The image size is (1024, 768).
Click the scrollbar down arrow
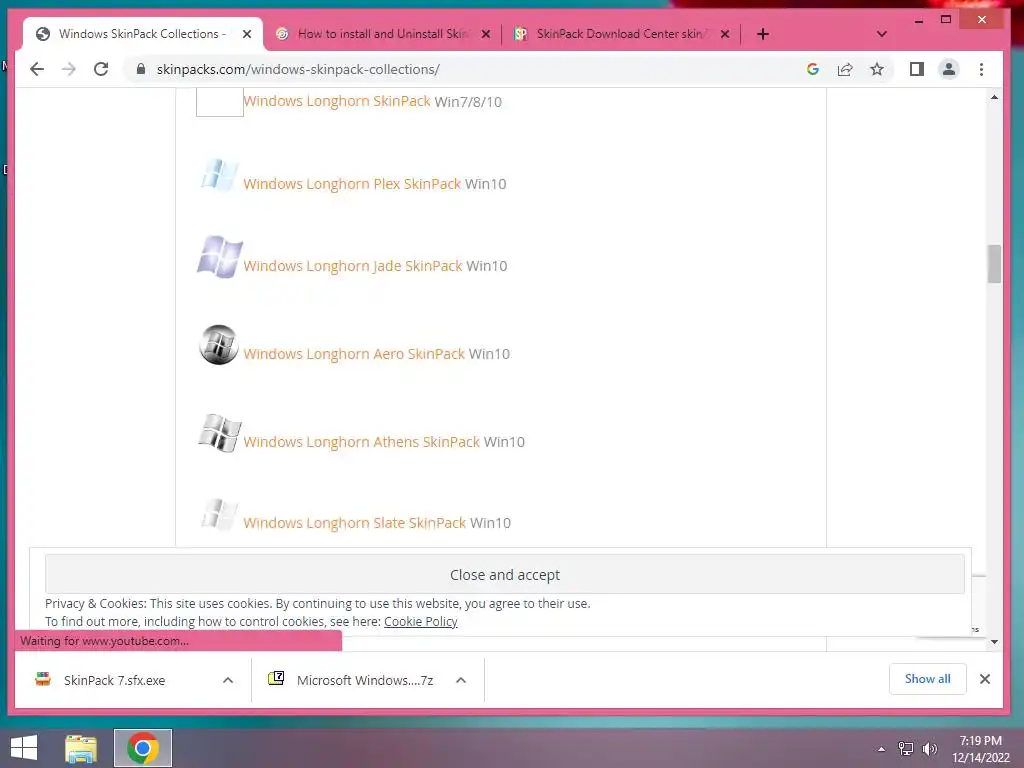(x=994, y=642)
